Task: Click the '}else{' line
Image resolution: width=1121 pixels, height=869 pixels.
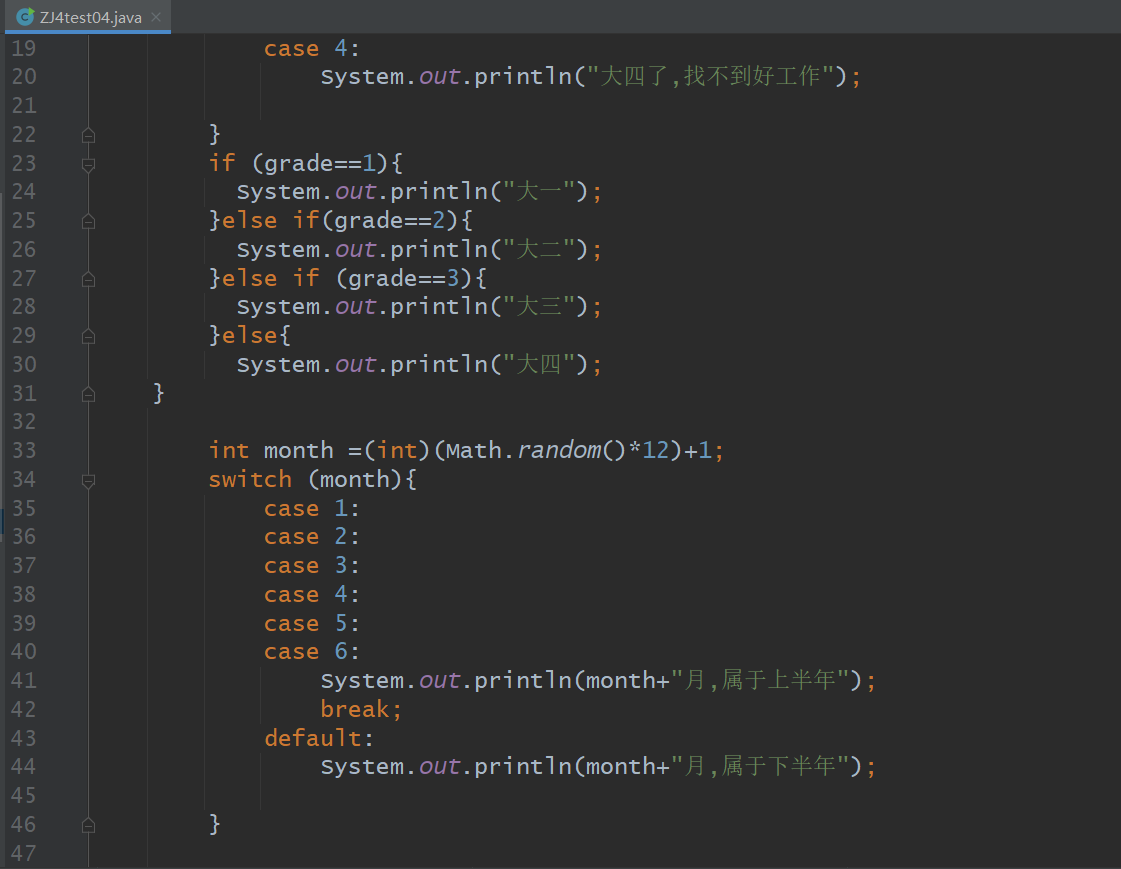Action: [250, 335]
